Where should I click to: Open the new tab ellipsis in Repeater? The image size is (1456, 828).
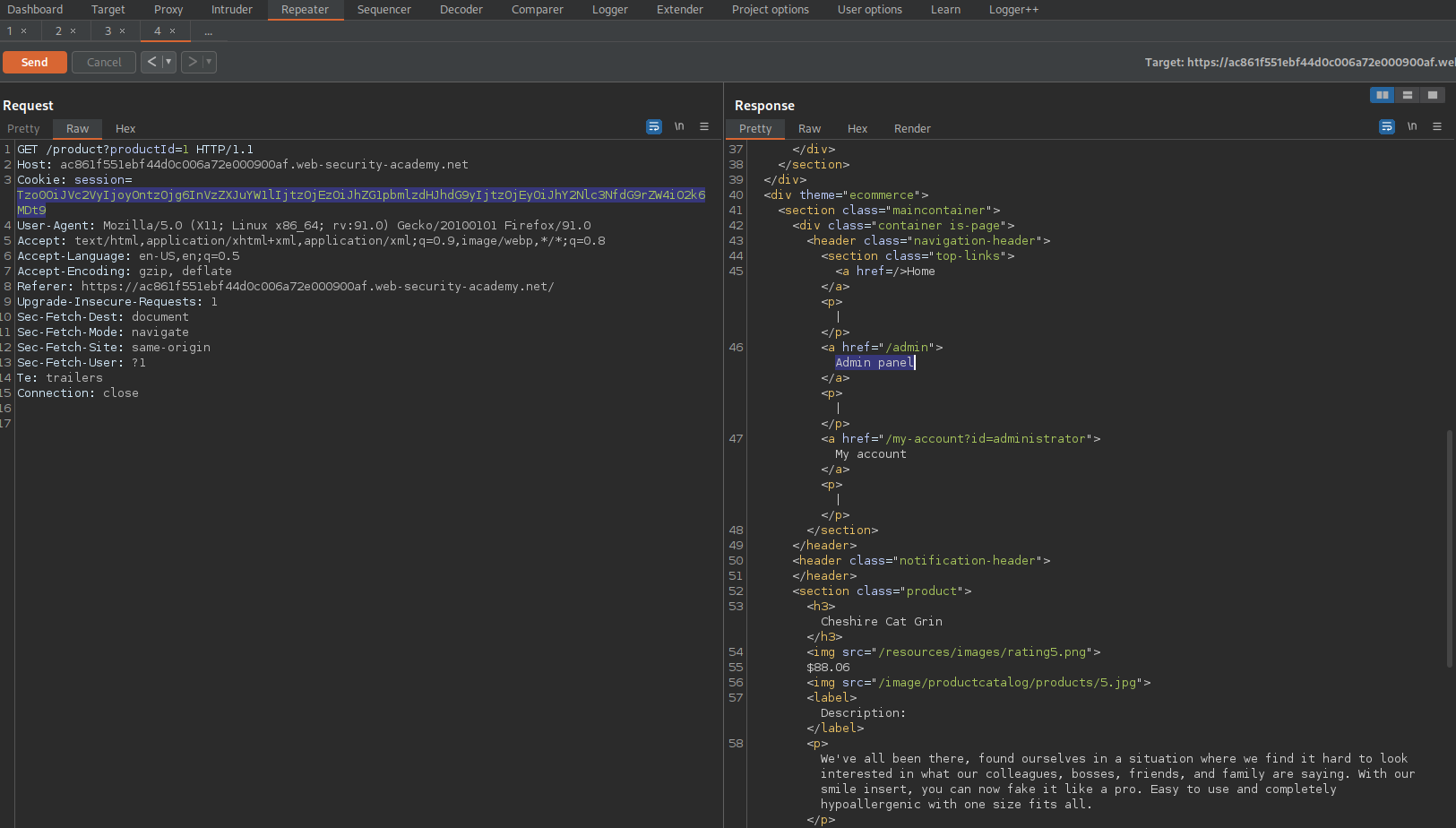[208, 31]
